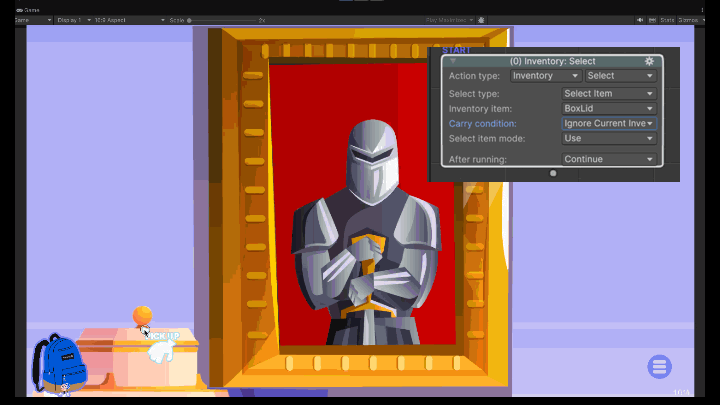Click the Inventory item label

pyautogui.click(x=480, y=109)
